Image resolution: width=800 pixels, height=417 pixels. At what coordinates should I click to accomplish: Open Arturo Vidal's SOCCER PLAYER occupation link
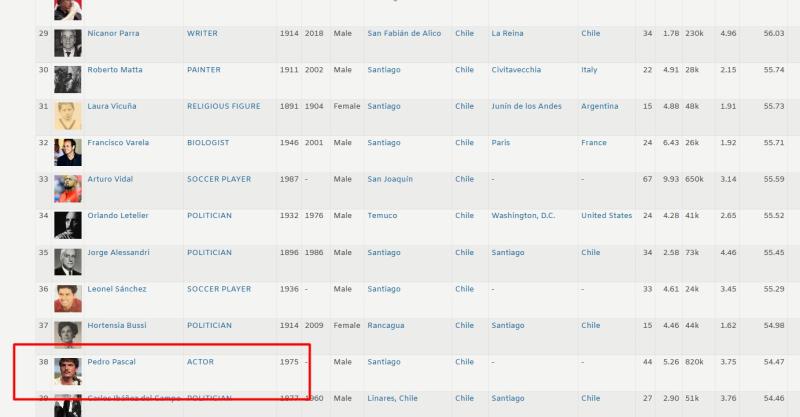click(219, 179)
